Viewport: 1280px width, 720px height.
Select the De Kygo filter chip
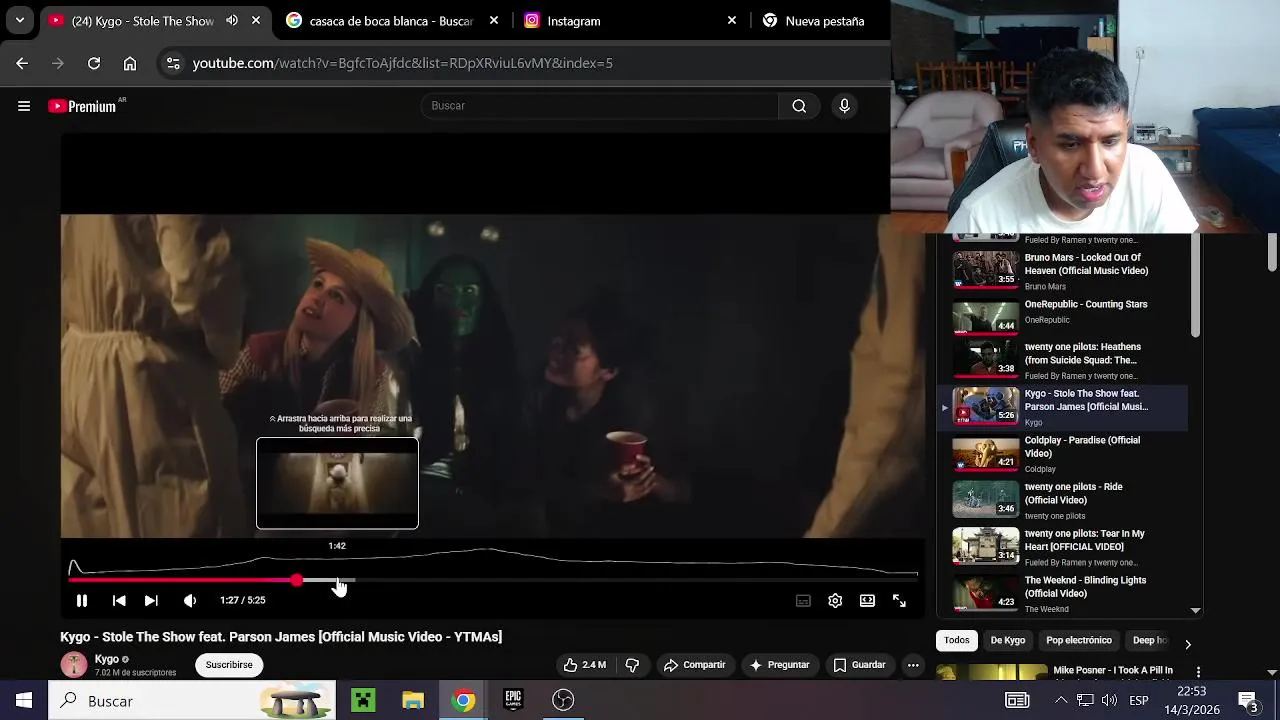(x=1008, y=640)
